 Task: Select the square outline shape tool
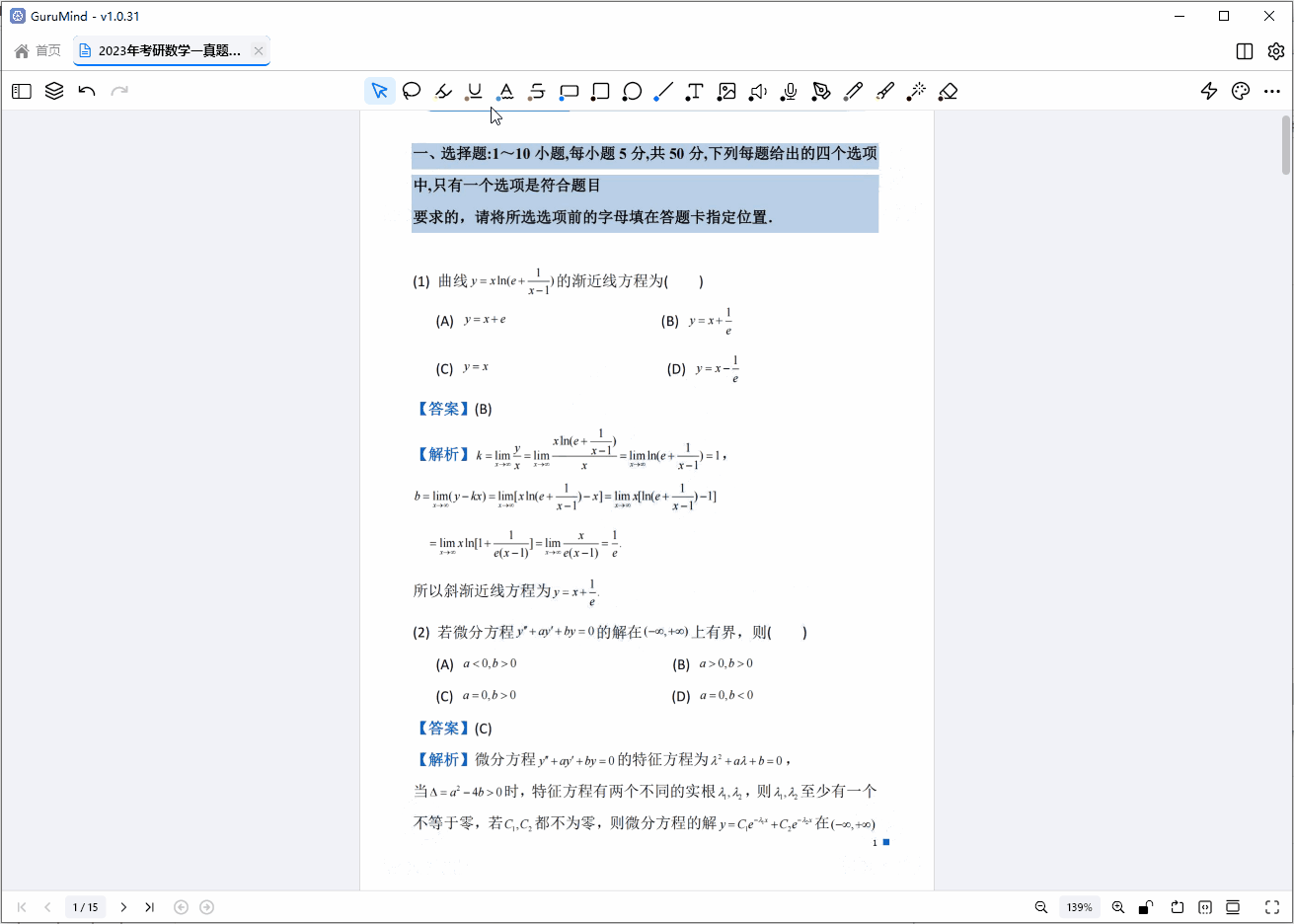click(x=600, y=91)
